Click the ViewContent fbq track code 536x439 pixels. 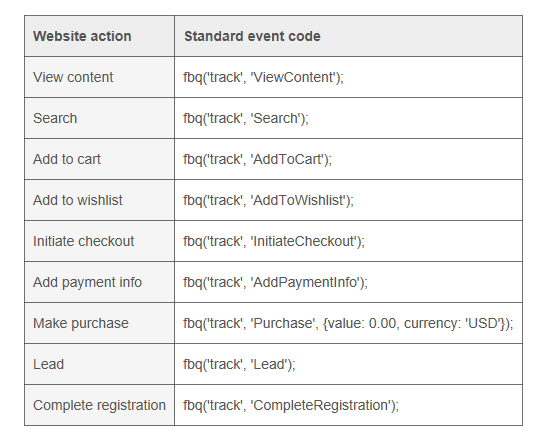coord(263,77)
